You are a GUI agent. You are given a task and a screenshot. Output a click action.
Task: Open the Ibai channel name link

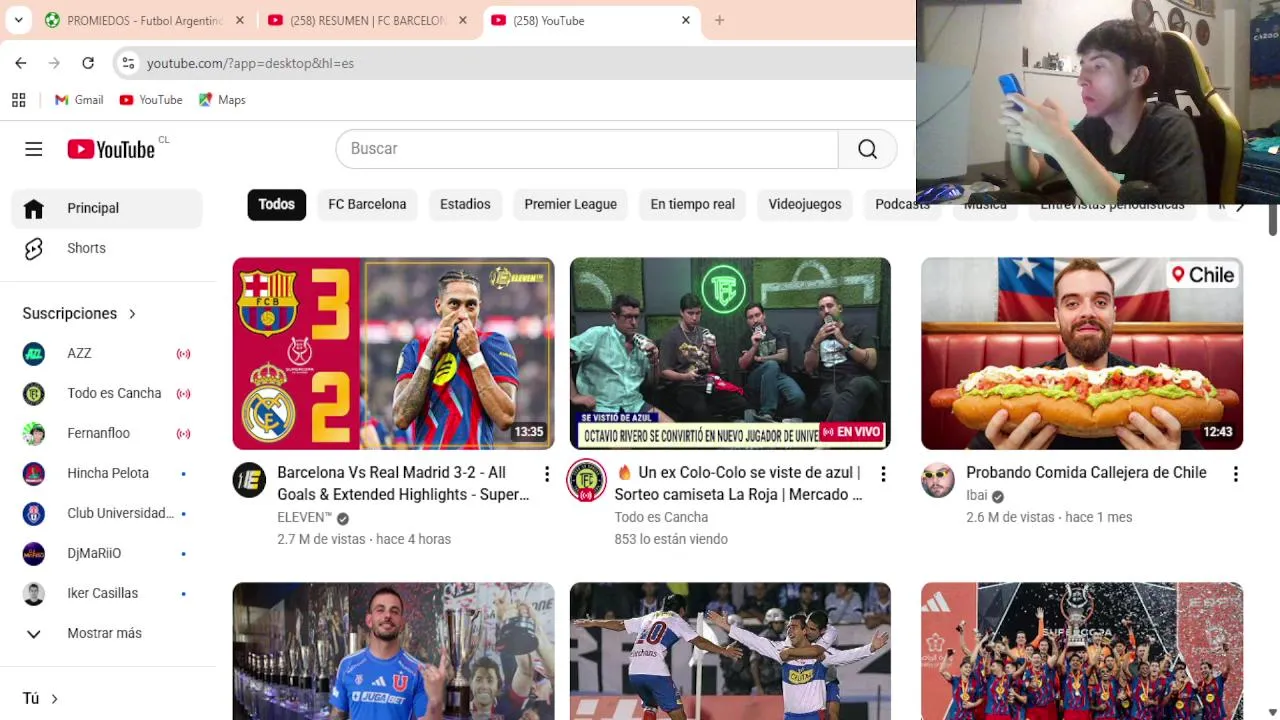(977, 495)
